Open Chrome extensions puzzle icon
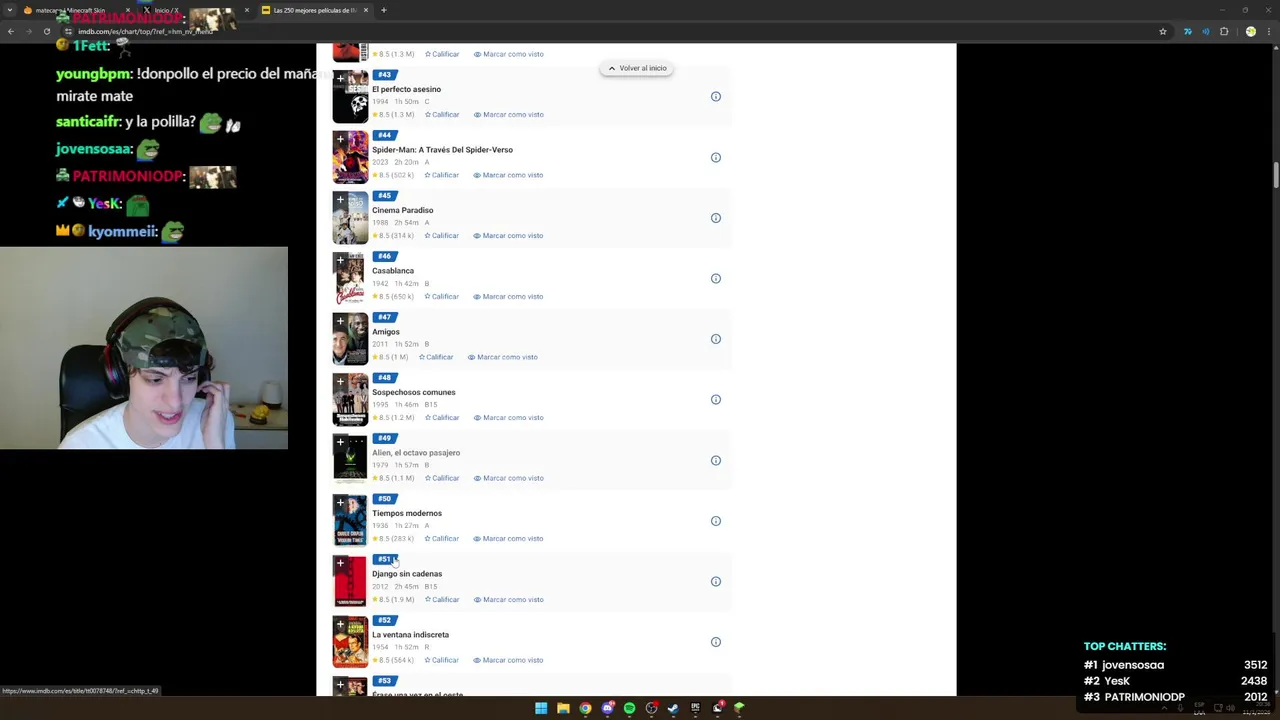 1224,31
